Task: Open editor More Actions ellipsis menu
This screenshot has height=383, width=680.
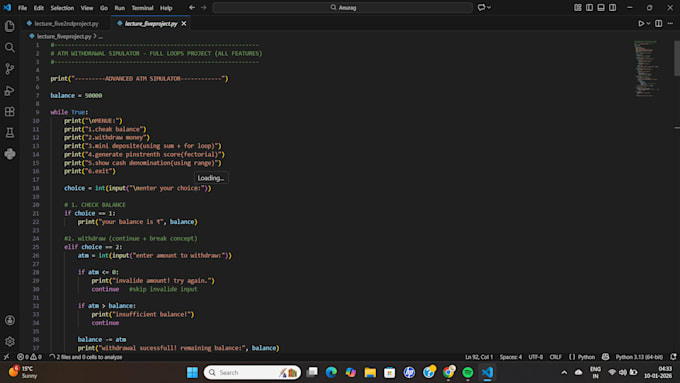Action: (670, 23)
